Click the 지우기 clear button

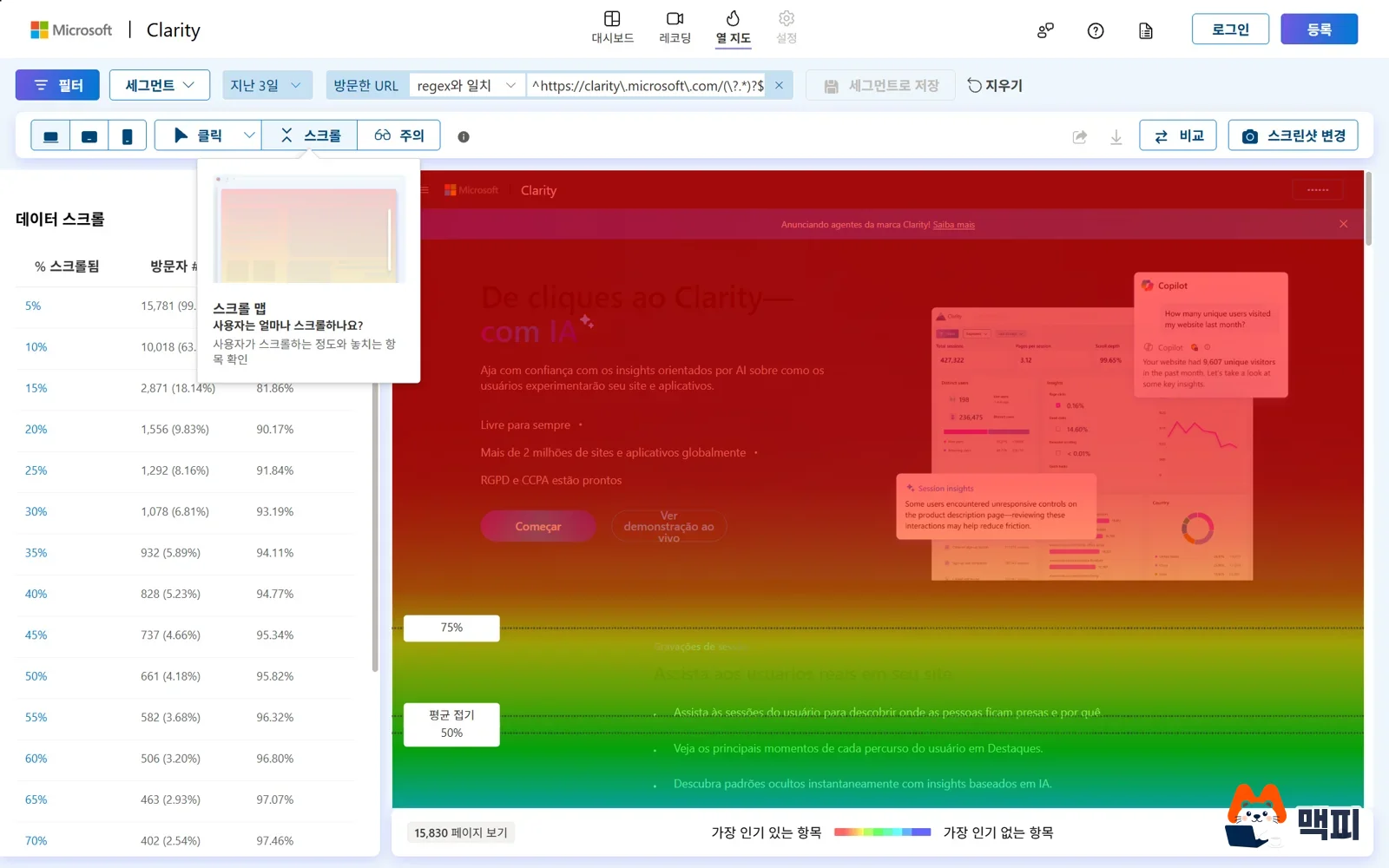coord(995,85)
